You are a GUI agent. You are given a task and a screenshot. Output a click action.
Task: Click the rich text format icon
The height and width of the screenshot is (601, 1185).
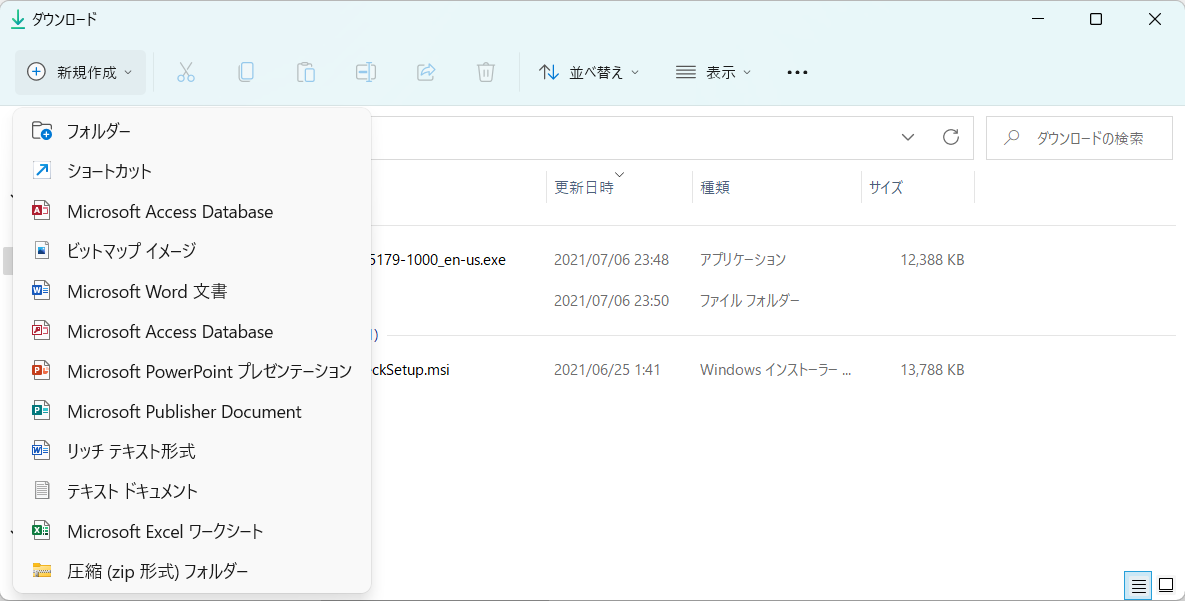click(41, 451)
